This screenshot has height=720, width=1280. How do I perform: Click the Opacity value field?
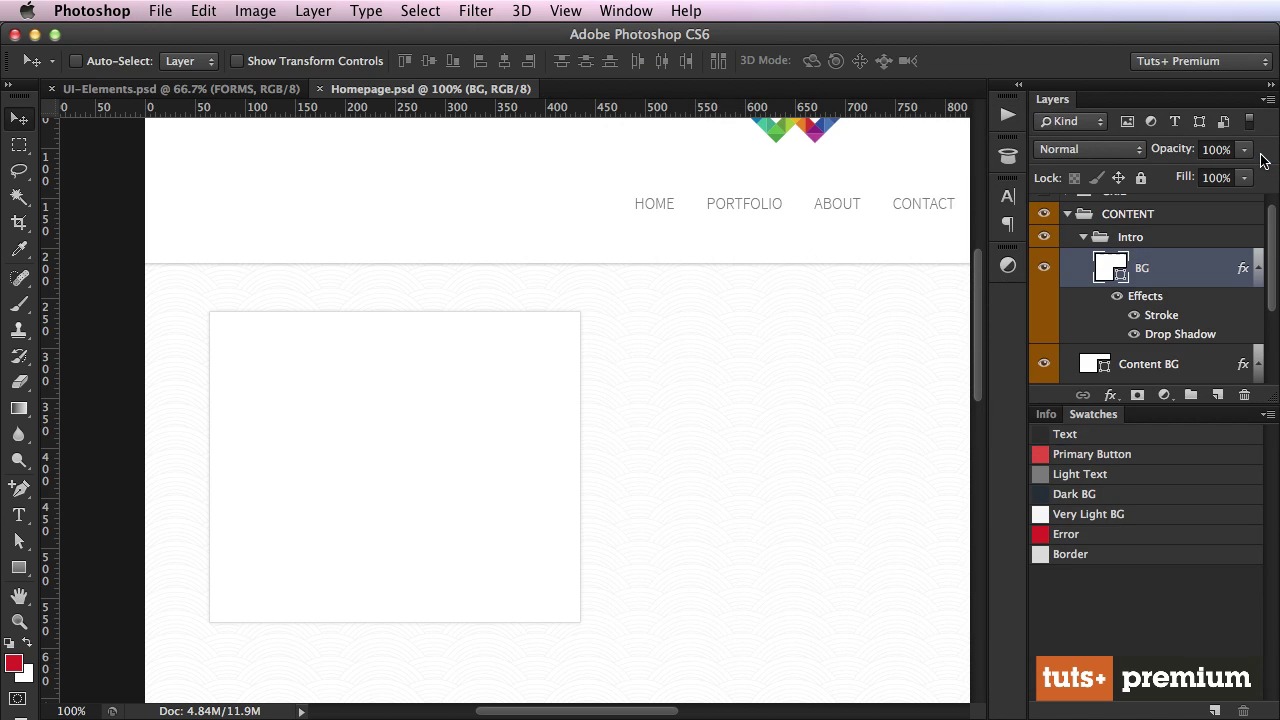click(x=1216, y=150)
